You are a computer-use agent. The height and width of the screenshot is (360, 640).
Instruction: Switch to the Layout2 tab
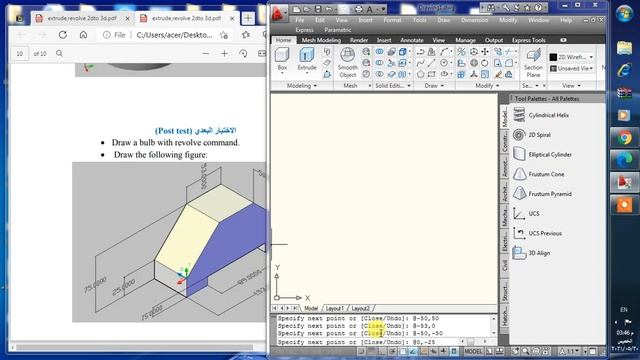360,308
